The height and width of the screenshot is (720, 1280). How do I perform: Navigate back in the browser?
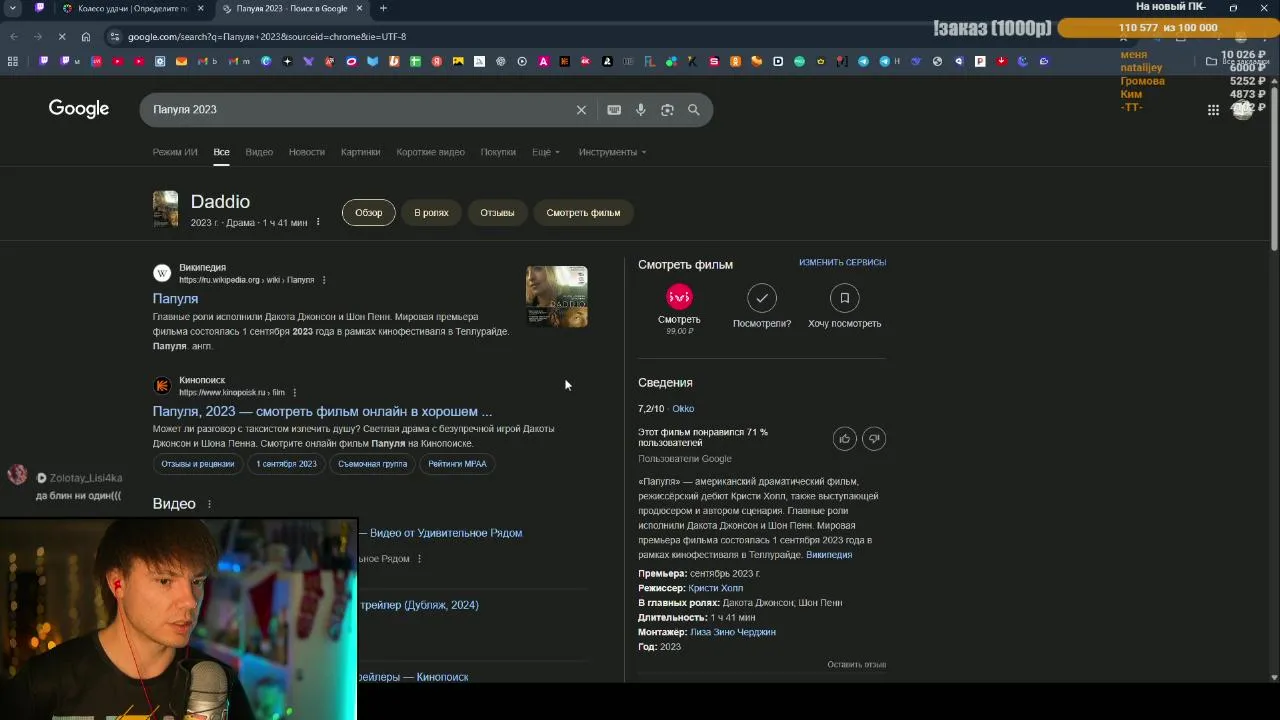click(x=14, y=37)
